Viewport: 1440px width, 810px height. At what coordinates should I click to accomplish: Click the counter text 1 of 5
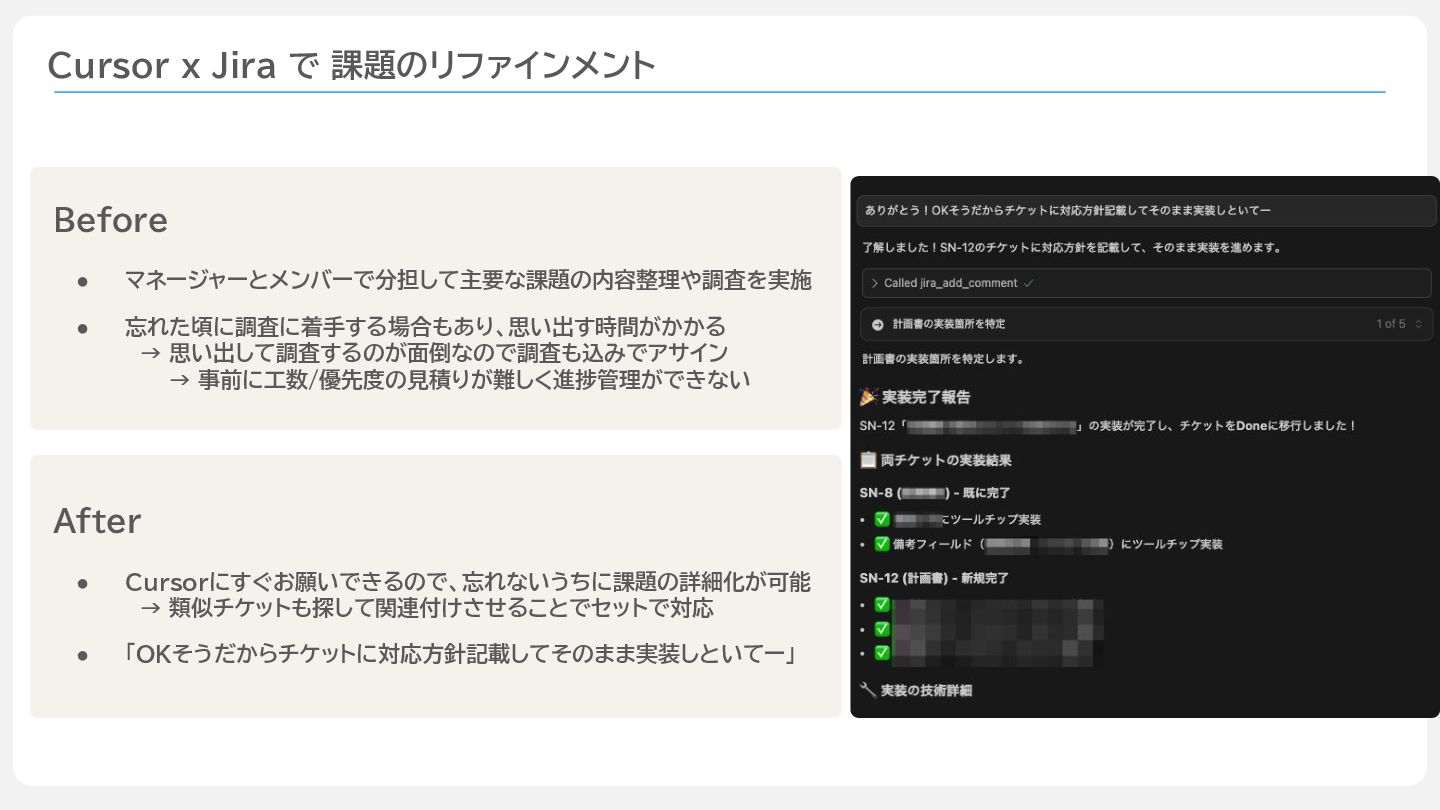pyautogui.click(x=1390, y=324)
